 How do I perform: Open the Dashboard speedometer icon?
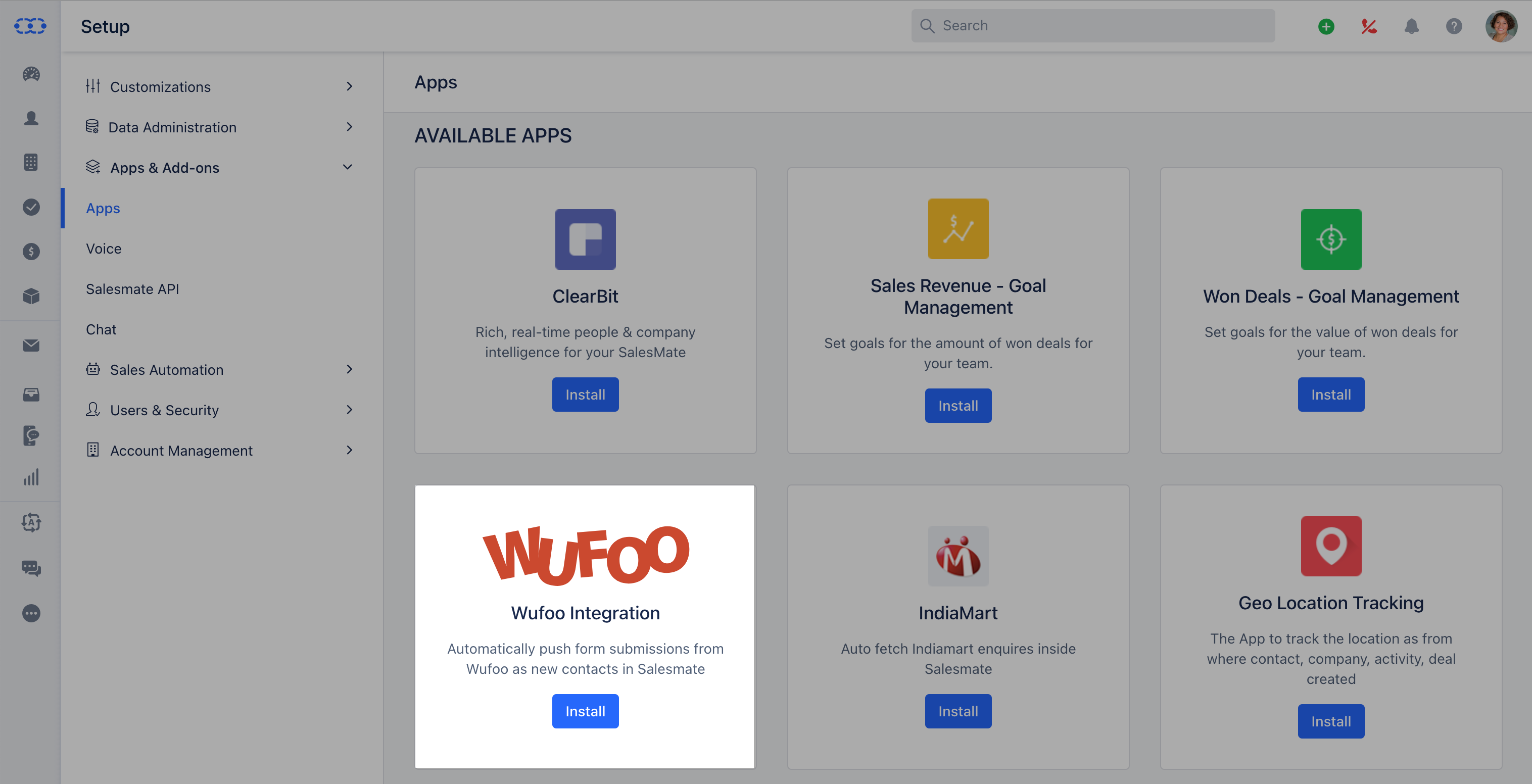click(x=30, y=74)
